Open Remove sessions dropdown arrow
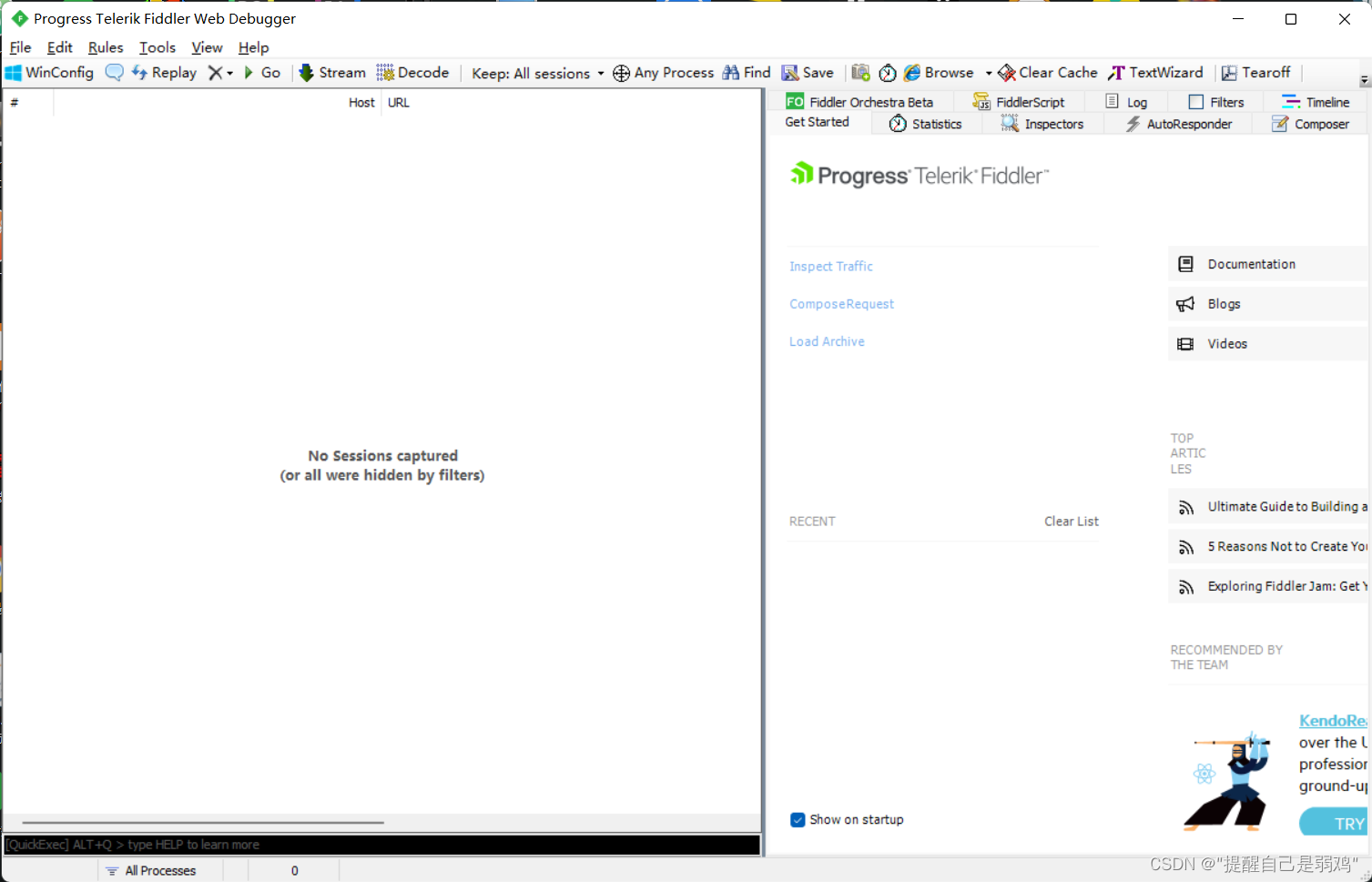This screenshot has height=882, width=1372. tap(230, 73)
